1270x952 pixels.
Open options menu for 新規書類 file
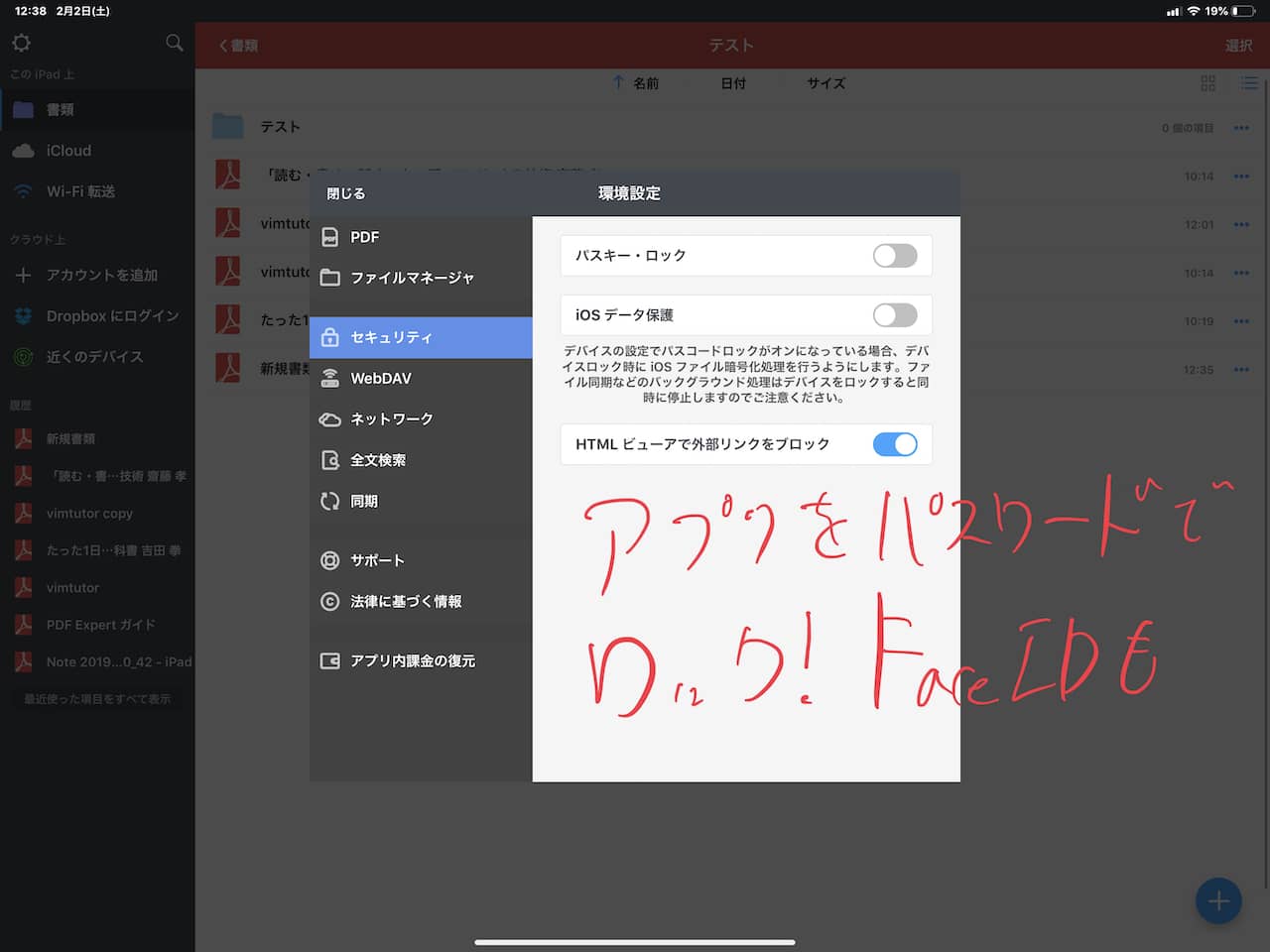(x=1241, y=369)
